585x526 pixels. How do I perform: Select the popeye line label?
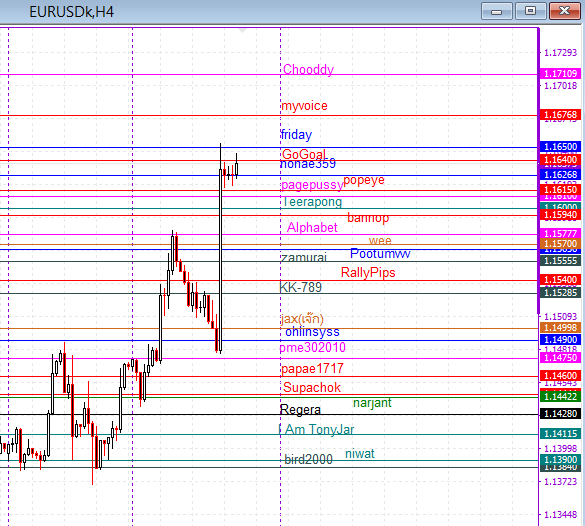point(364,180)
